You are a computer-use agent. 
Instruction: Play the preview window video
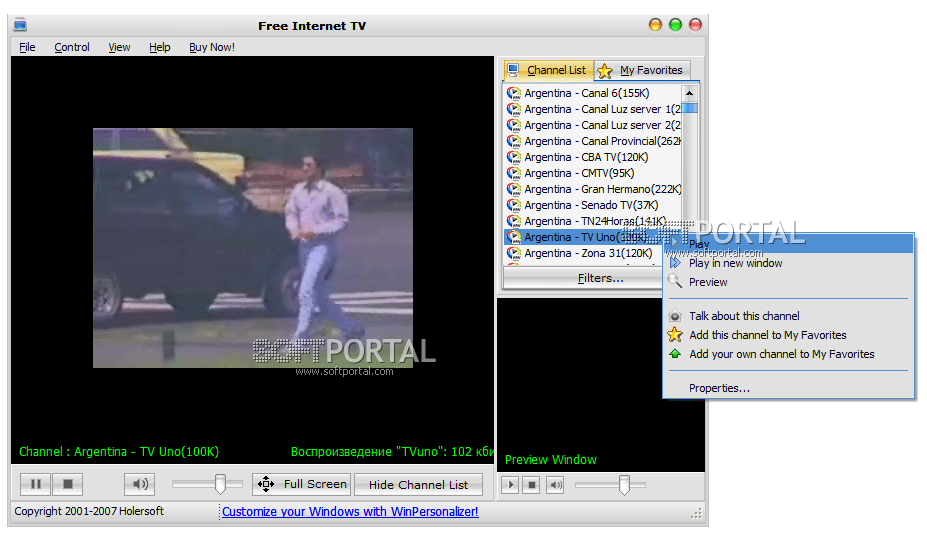click(x=510, y=485)
